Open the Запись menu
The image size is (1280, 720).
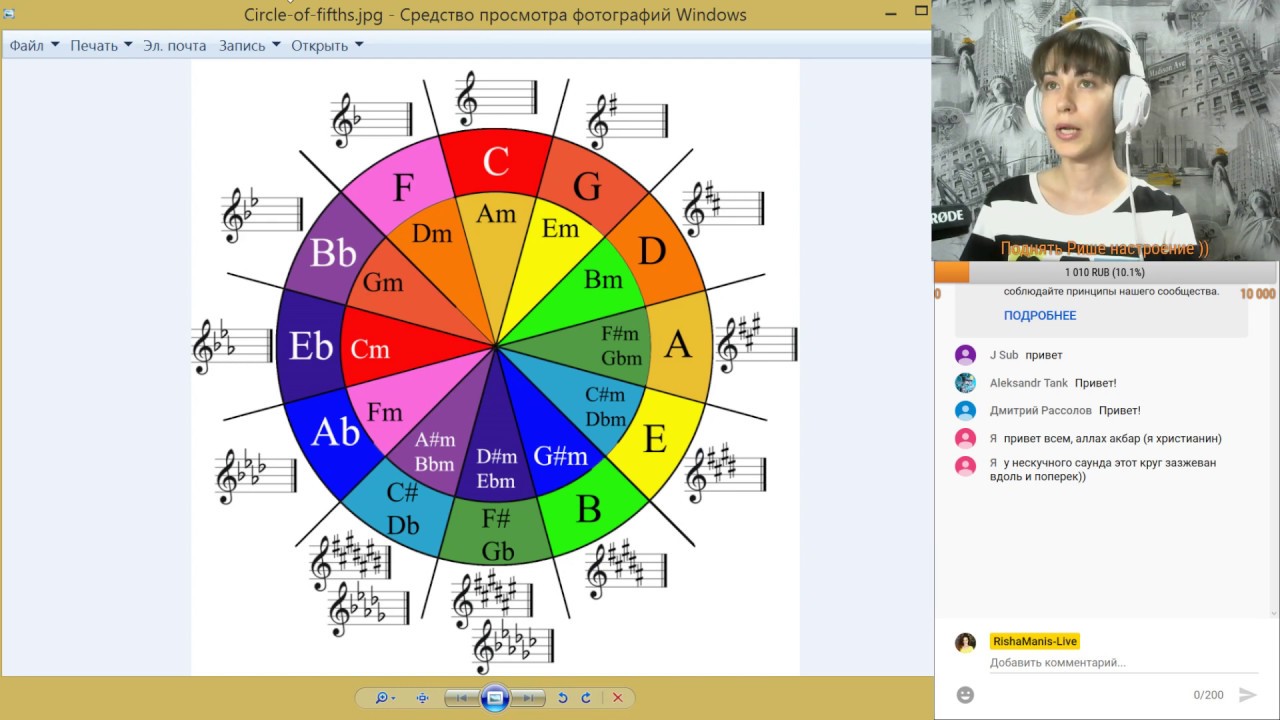(x=249, y=45)
